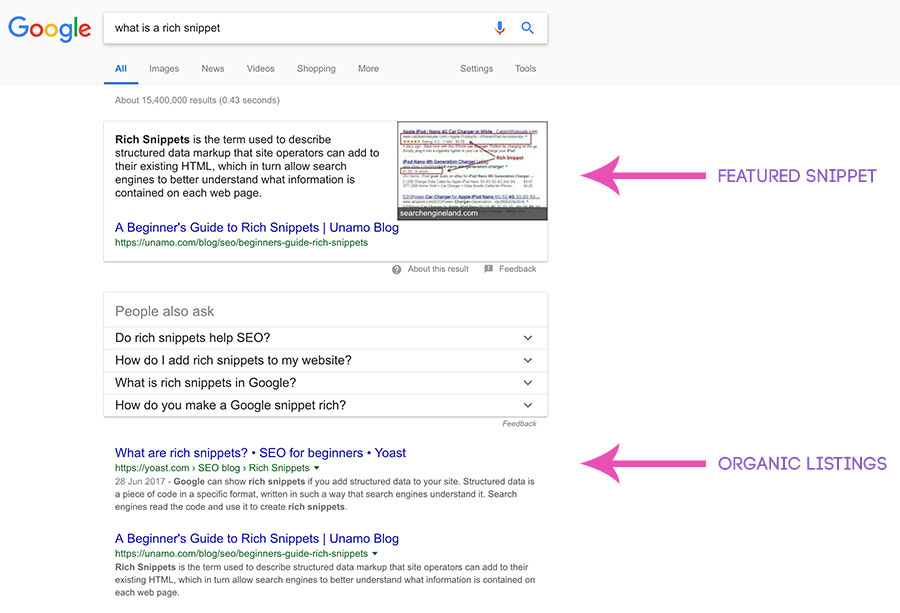Expand 'What is rich snippets in Google?' question
The height and width of the screenshot is (613, 900).
click(325, 383)
